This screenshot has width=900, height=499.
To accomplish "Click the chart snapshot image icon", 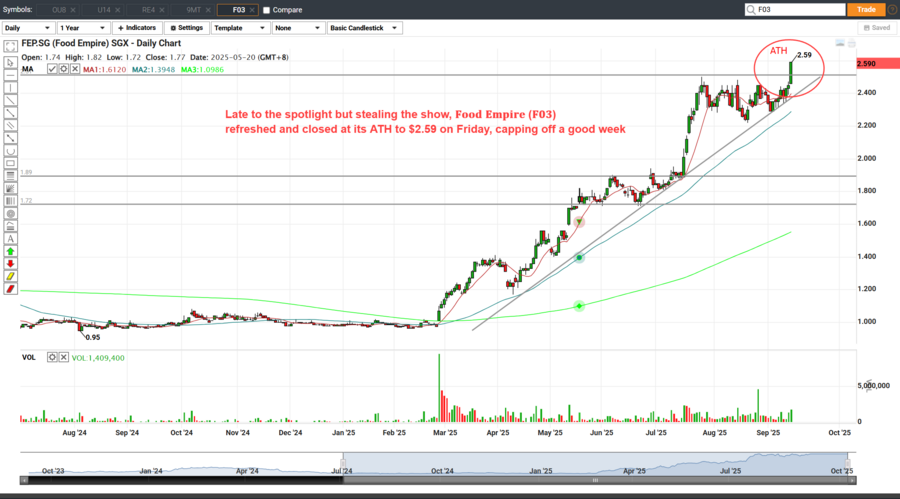I will coord(840,43).
